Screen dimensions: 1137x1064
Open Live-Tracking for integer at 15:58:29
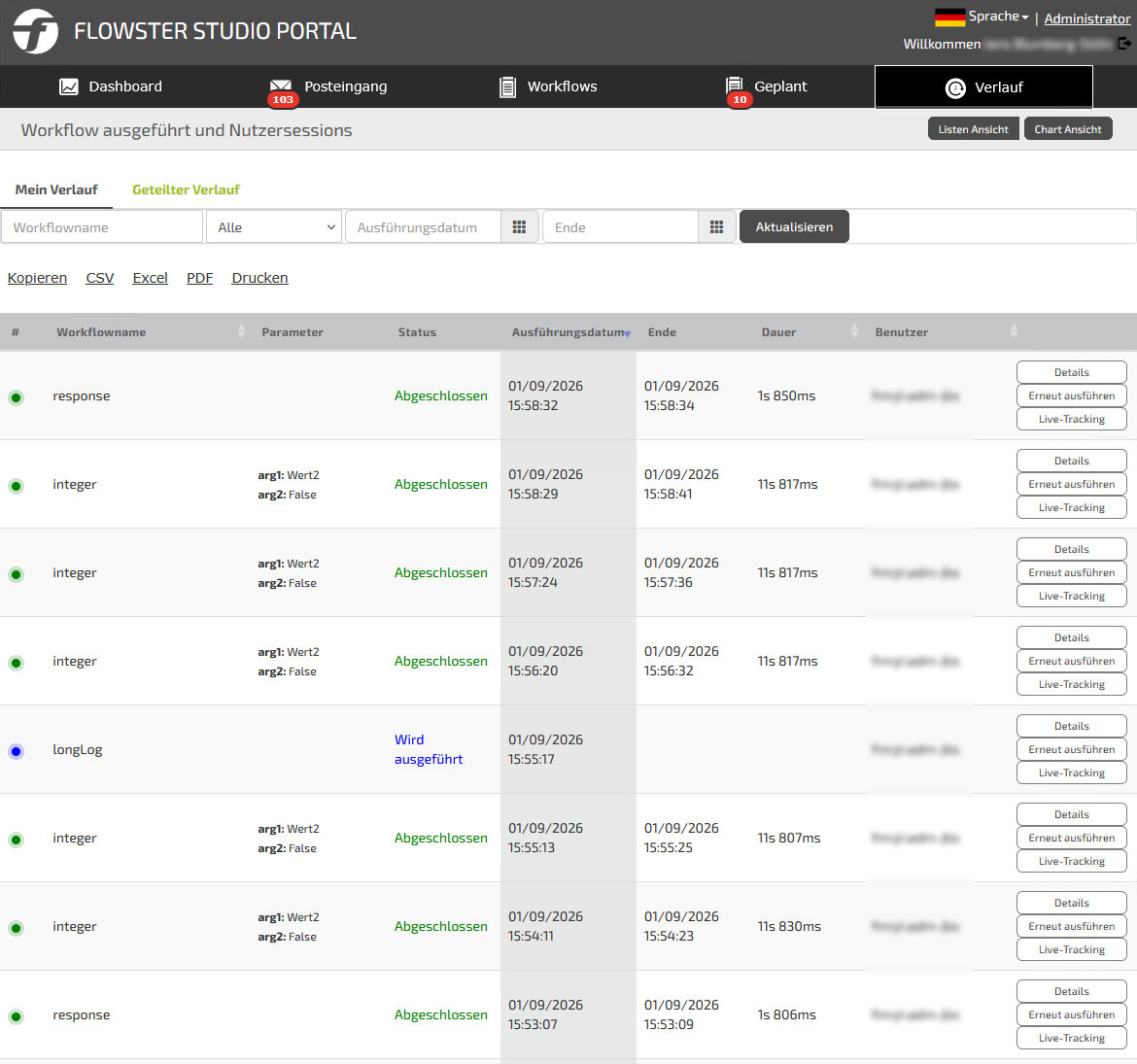click(1072, 507)
